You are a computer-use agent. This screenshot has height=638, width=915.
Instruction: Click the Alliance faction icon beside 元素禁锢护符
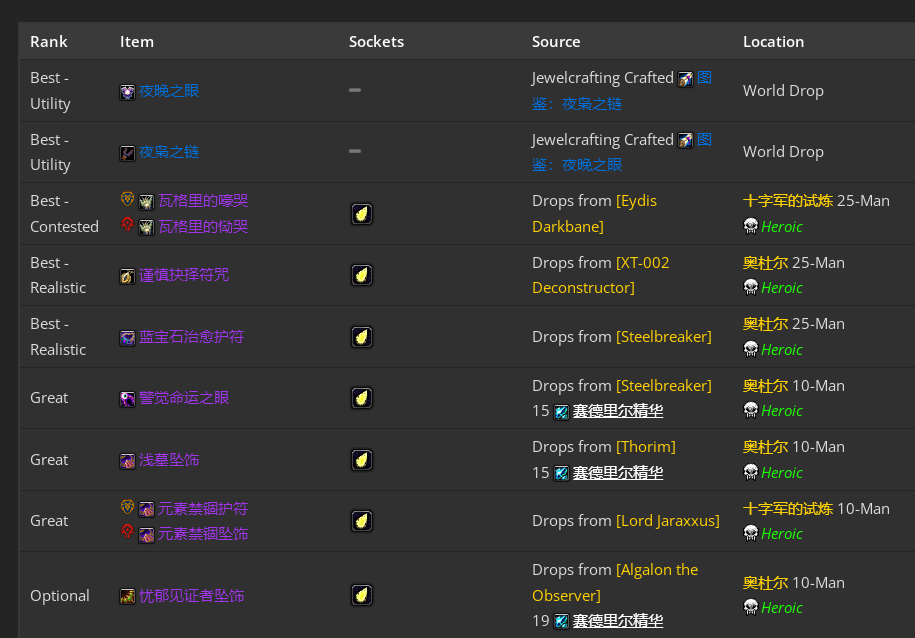coord(127,507)
